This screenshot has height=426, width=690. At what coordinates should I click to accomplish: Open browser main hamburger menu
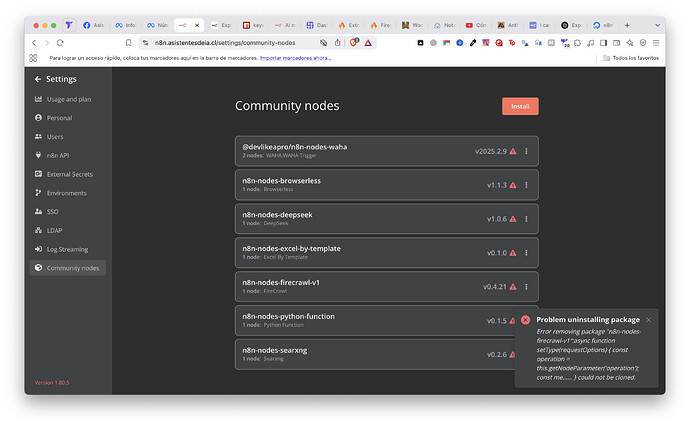pos(656,43)
